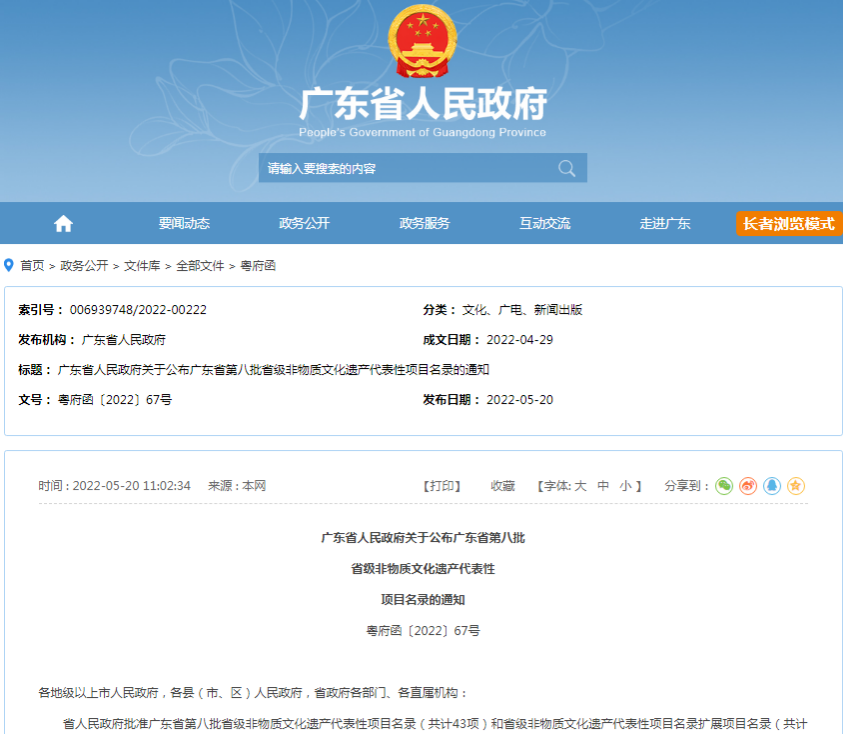The width and height of the screenshot is (845, 735).
Task: Click the search magnifier icon
Action: [x=568, y=168]
